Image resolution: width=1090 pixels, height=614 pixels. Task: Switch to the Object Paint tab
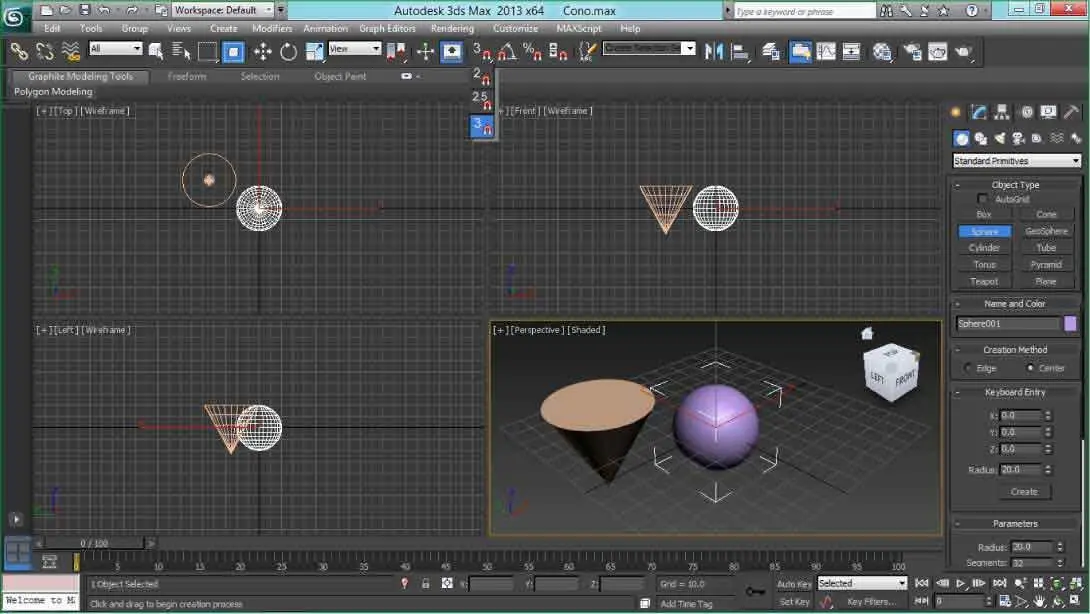[x=340, y=76]
